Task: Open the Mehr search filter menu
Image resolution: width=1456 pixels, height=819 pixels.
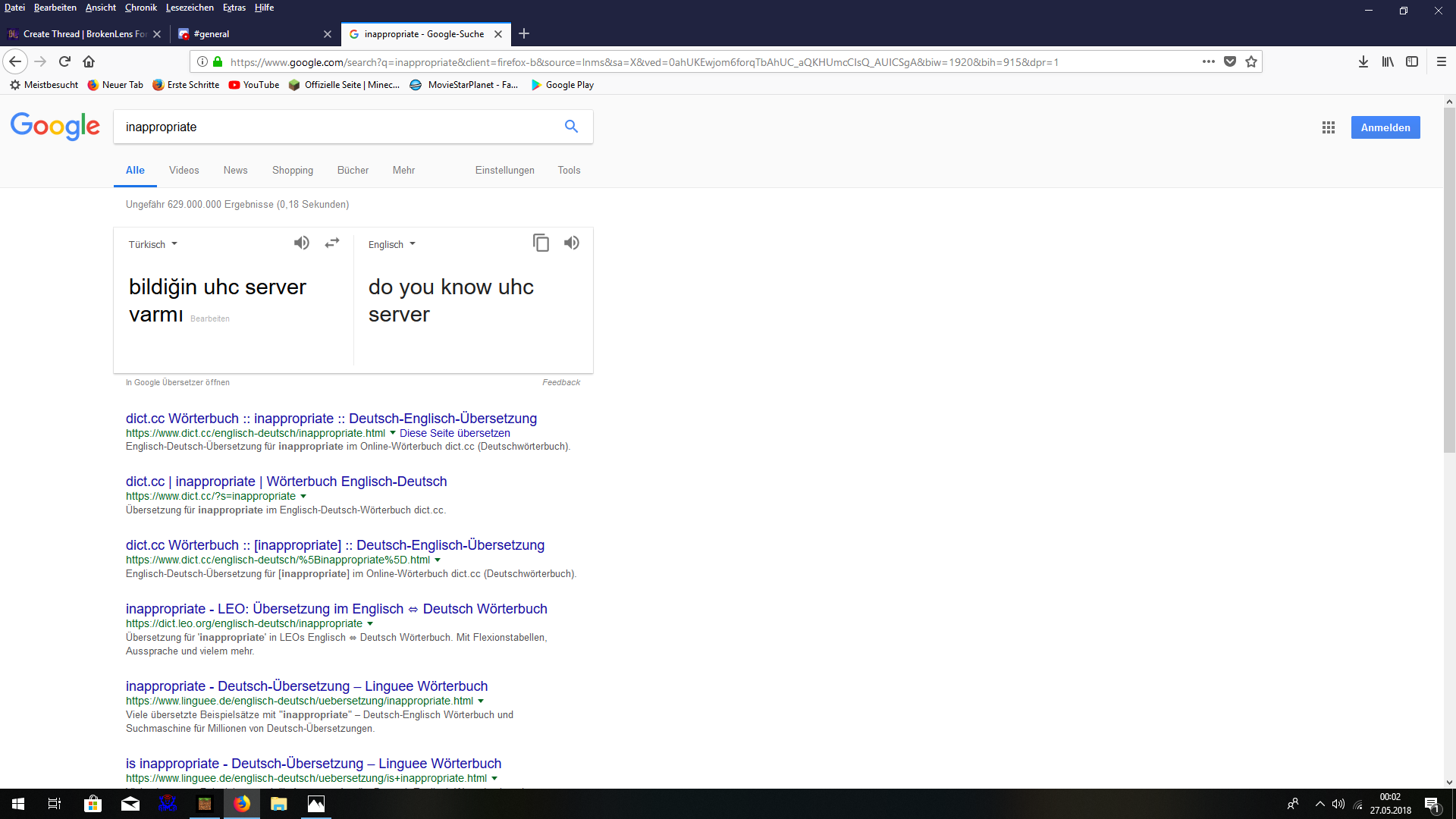Action: pyautogui.click(x=403, y=170)
